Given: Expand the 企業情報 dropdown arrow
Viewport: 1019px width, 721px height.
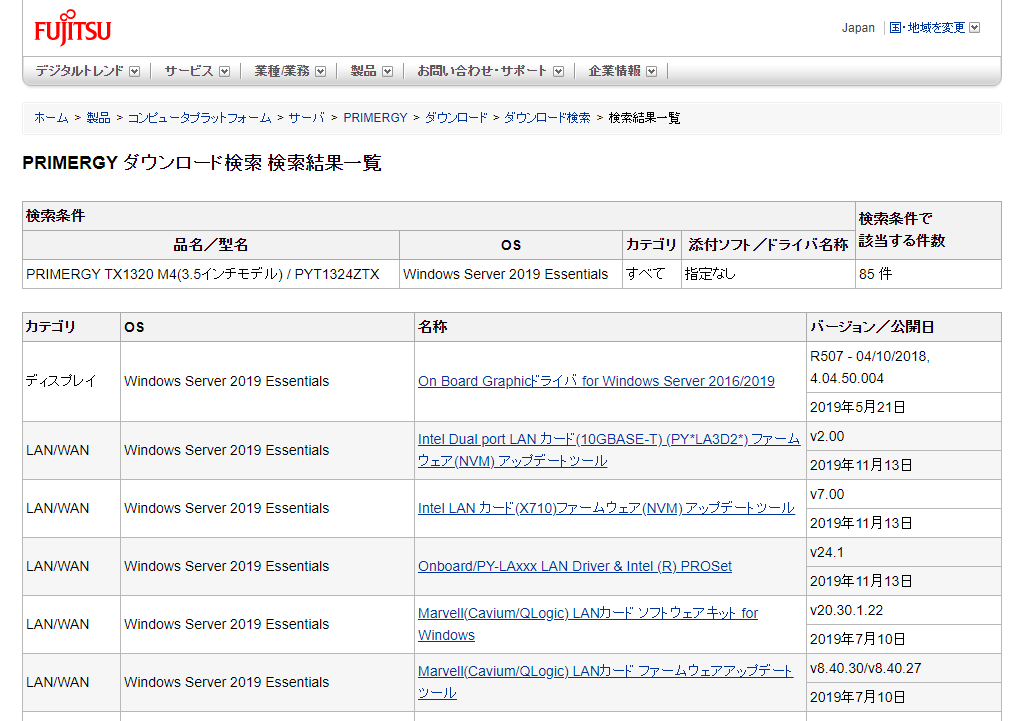Looking at the screenshot, I should click(652, 72).
